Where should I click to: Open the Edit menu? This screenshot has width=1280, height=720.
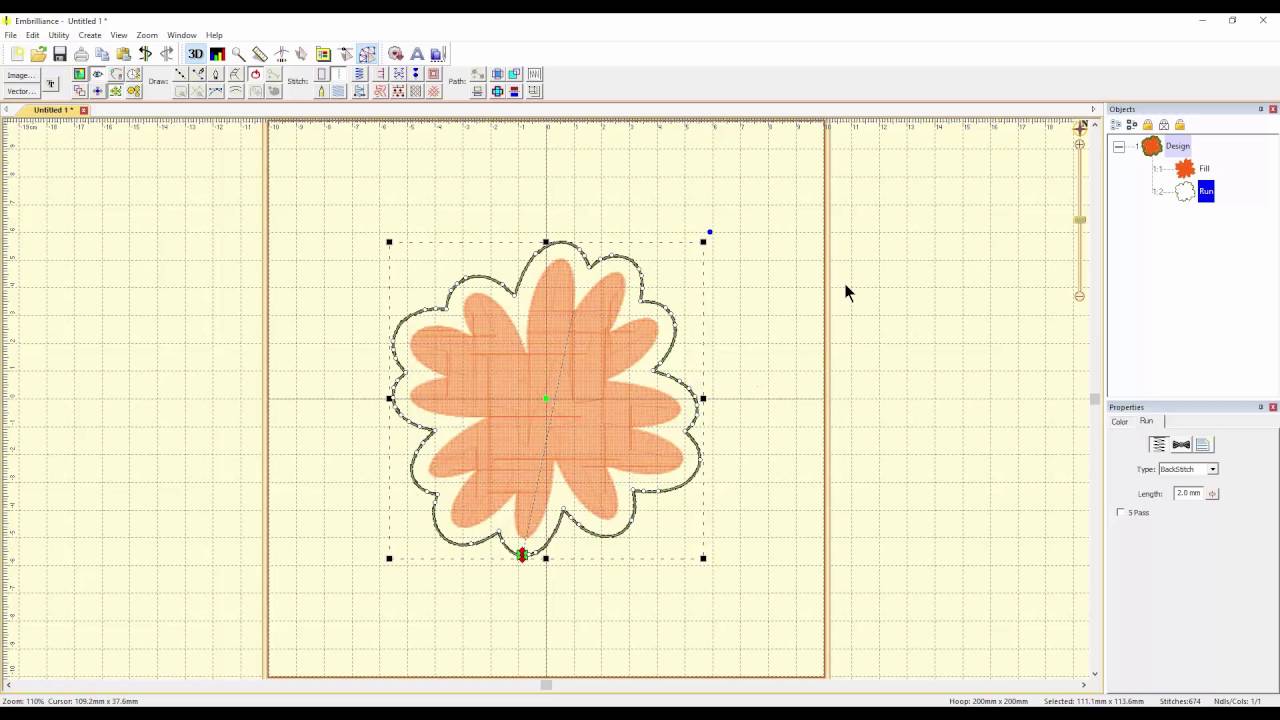pos(33,35)
